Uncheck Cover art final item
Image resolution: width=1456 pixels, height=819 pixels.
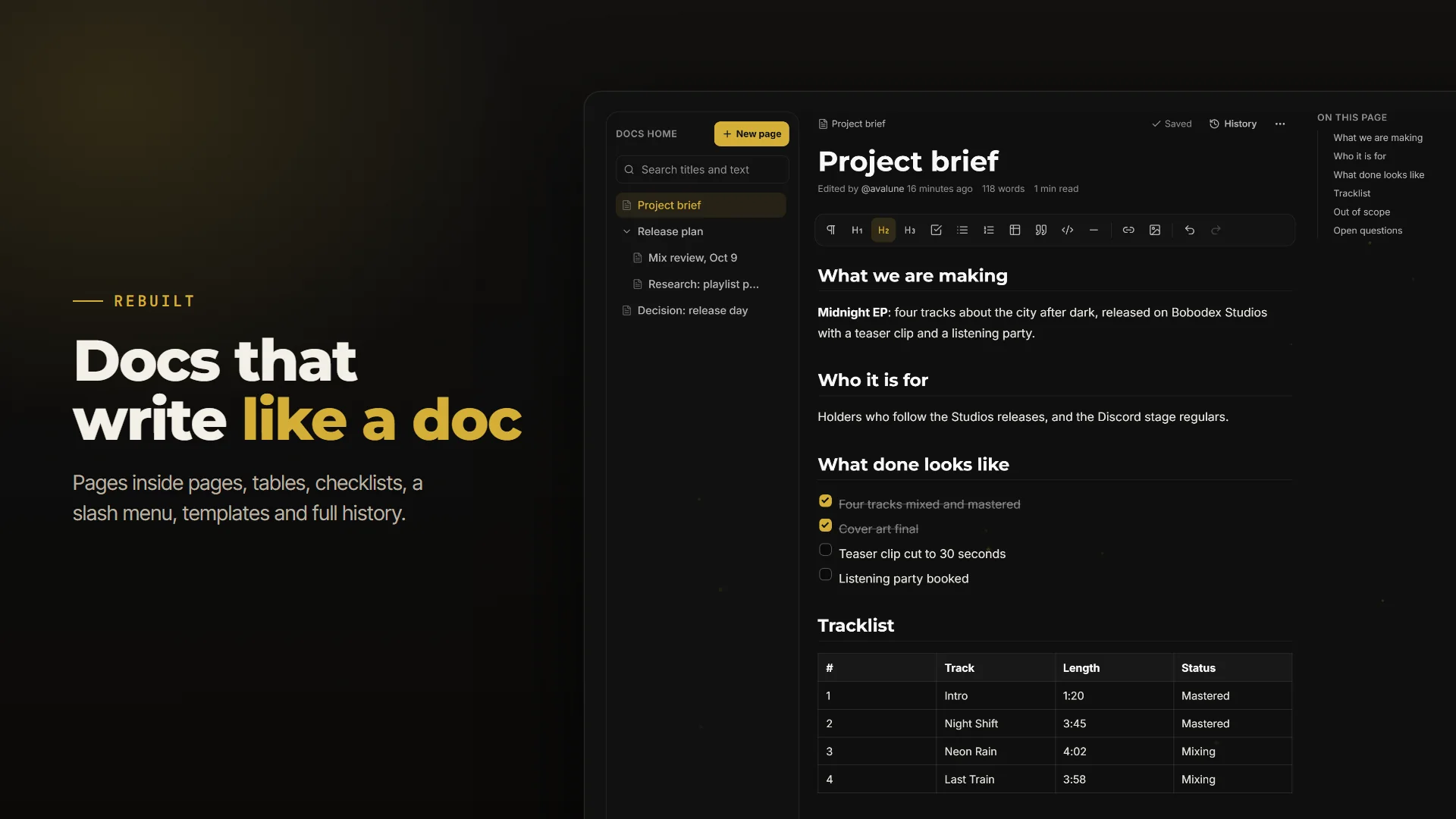pyautogui.click(x=826, y=526)
